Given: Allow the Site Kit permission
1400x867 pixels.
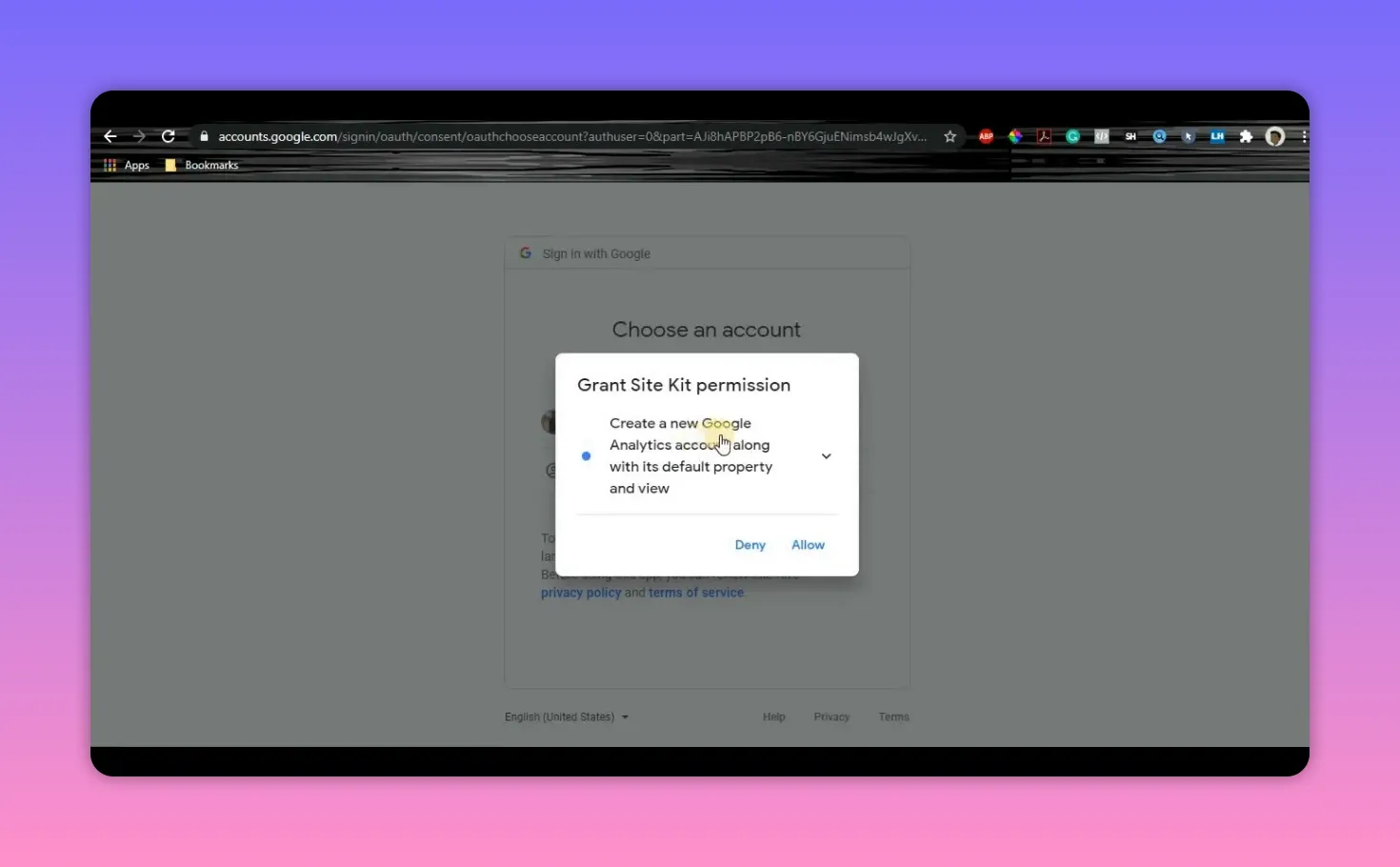Looking at the screenshot, I should (x=807, y=544).
